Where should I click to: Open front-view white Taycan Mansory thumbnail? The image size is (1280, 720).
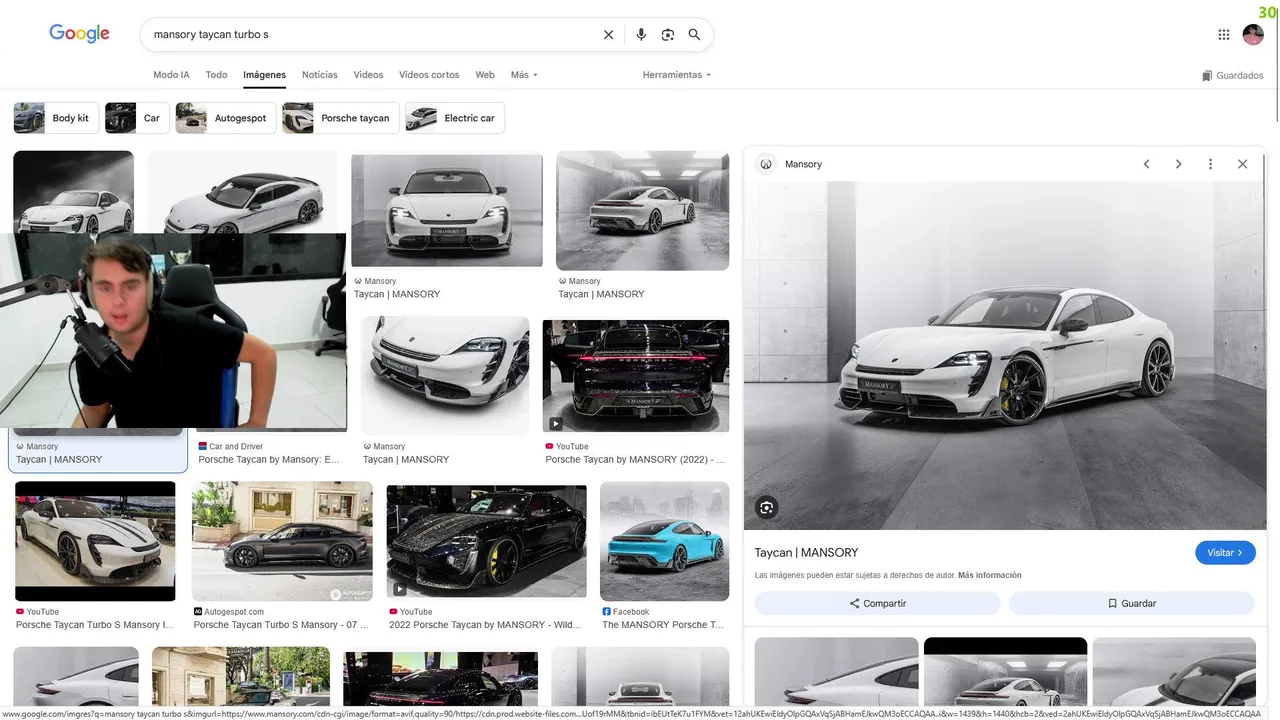point(447,210)
